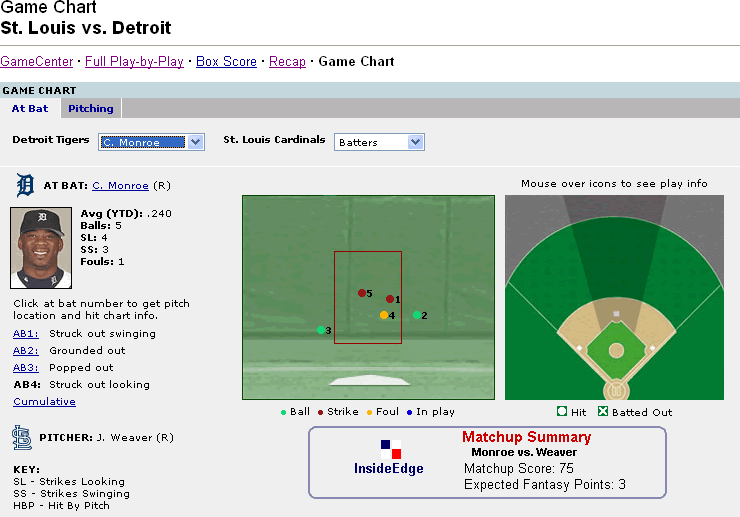Open the St. Louis Cardinals Batters dropdown
The width and height of the screenshot is (740, 517).
(379, 142)
